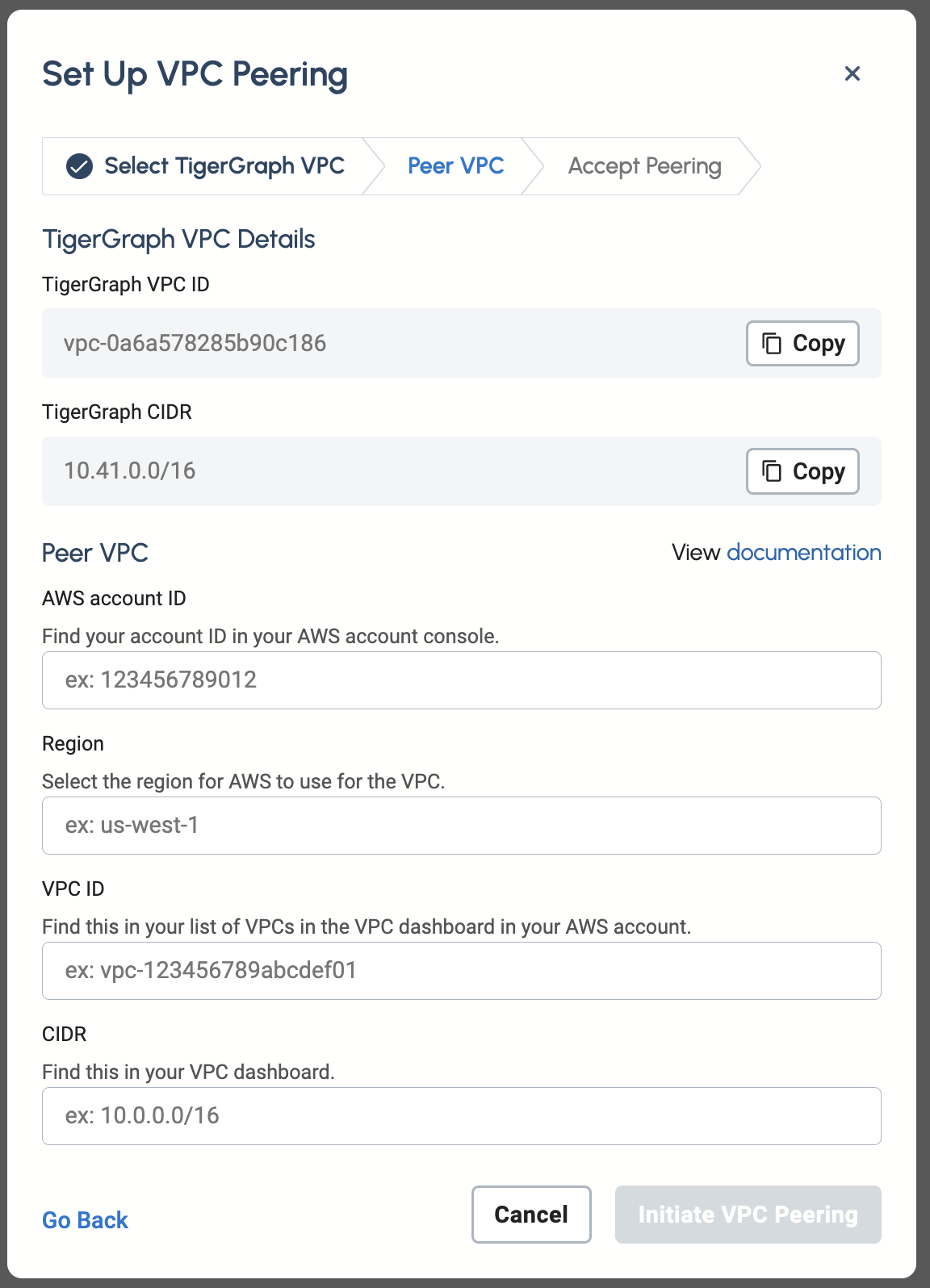Click the VPC ID field with vpc-123456789abcdef01 placeholder
The width and height of the screenshot is (930, 1288).
(461, 971)
